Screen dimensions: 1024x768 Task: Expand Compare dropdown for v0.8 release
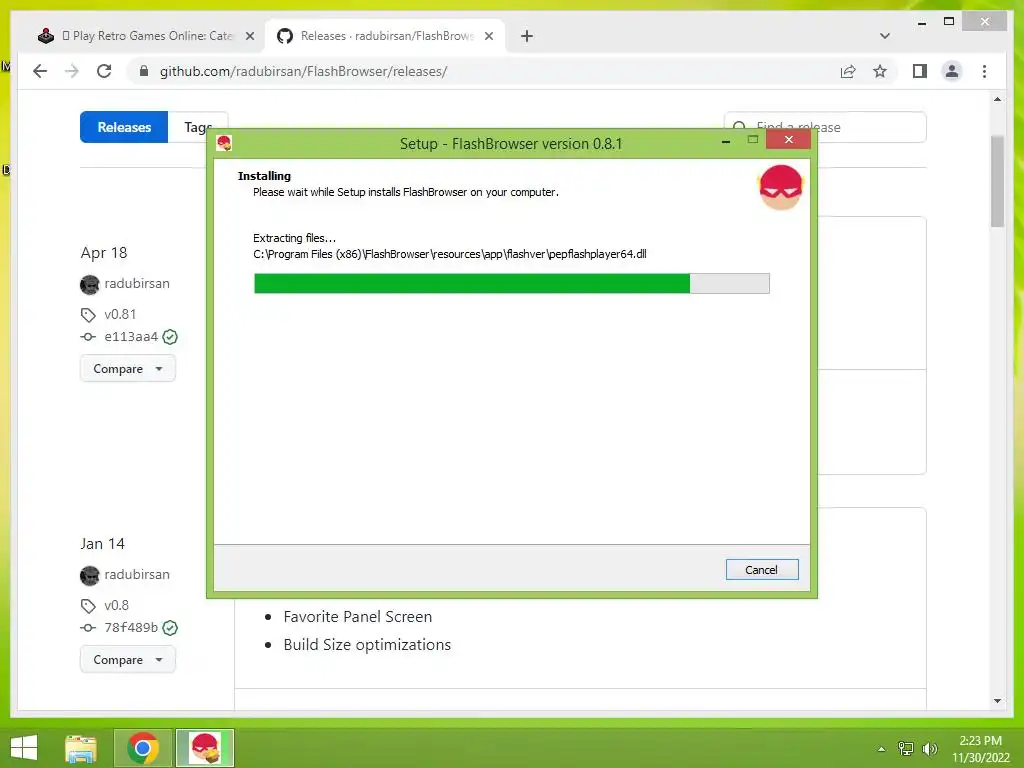tap(128, 660)
